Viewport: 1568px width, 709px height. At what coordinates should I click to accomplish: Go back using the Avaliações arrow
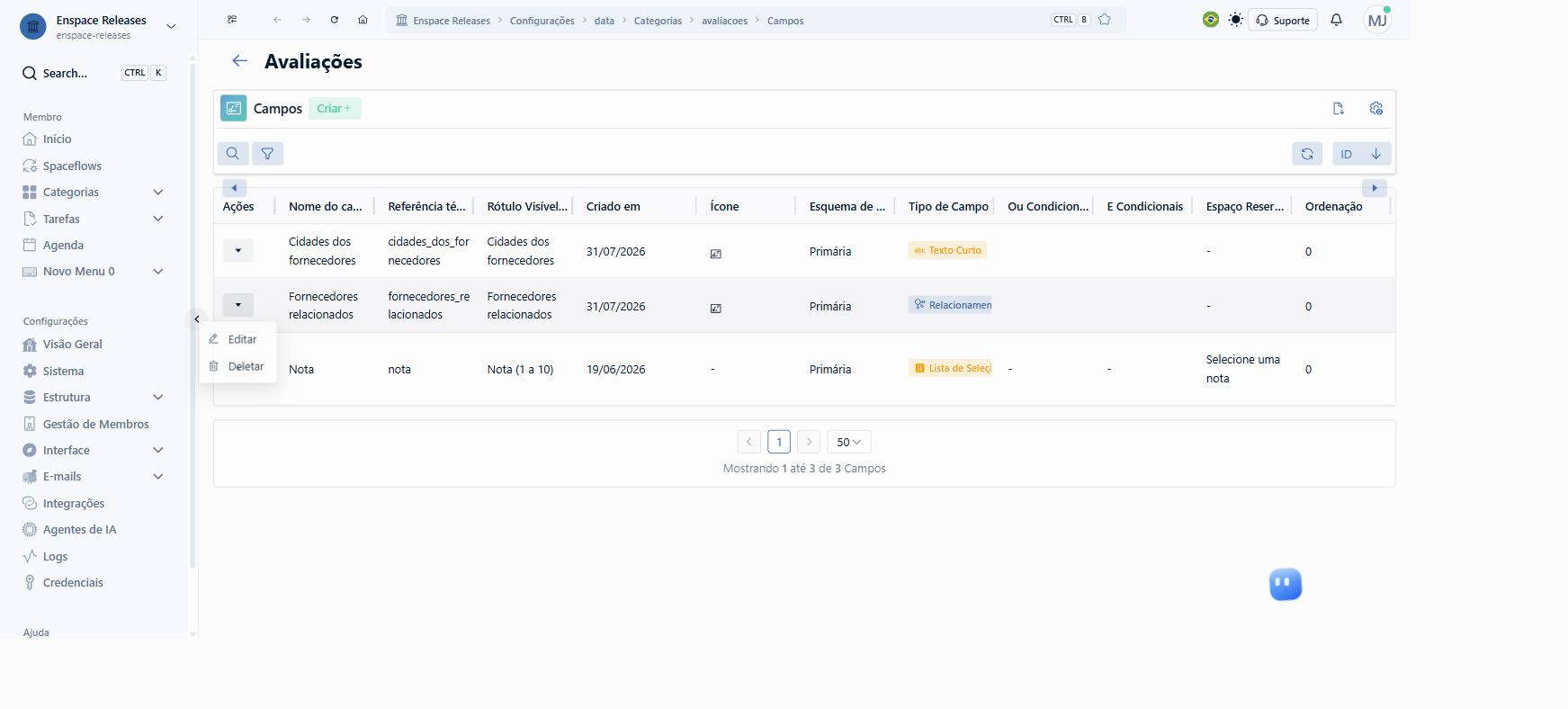tap(239, 61)
